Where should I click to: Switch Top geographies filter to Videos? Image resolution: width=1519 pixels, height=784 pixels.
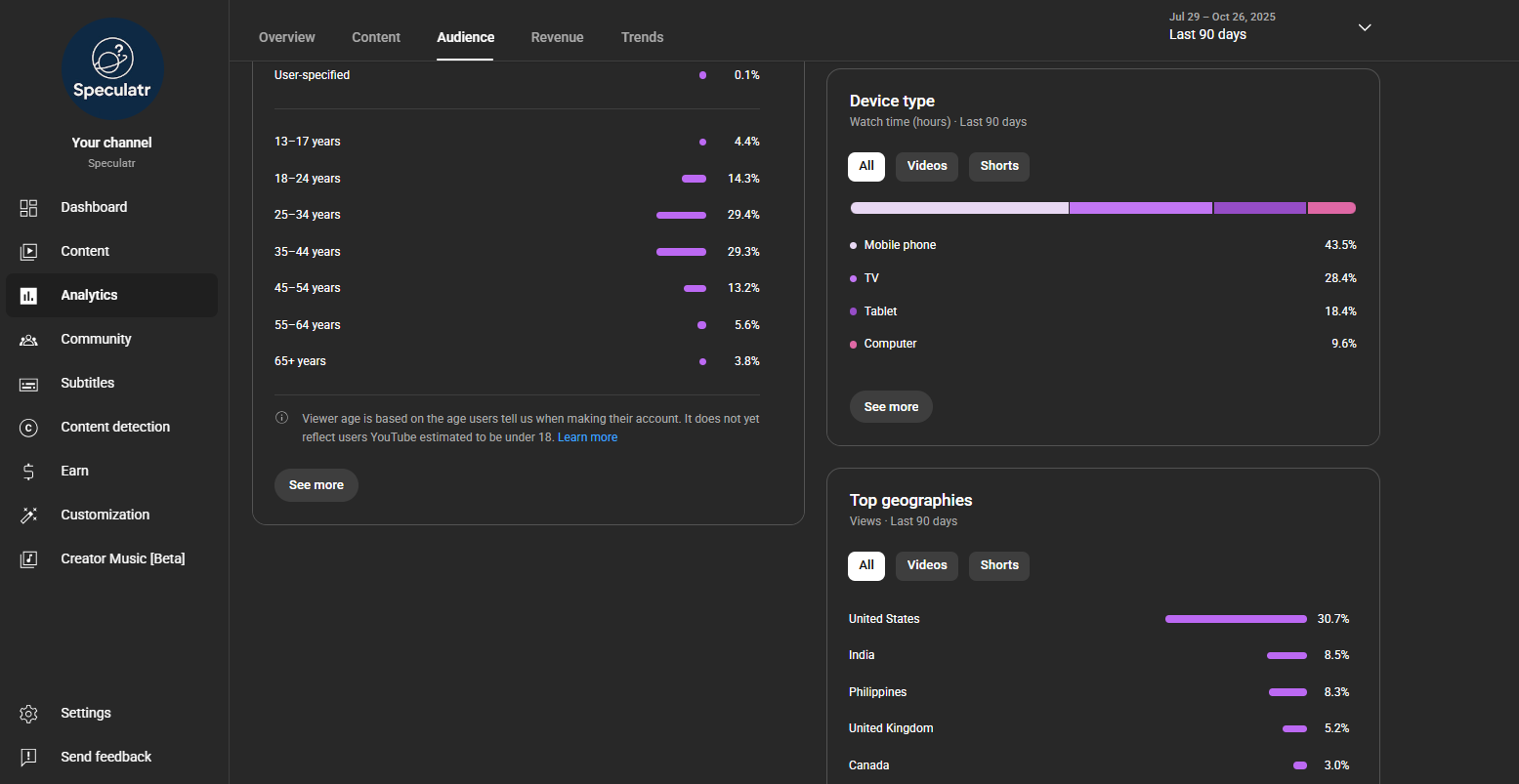926,565
